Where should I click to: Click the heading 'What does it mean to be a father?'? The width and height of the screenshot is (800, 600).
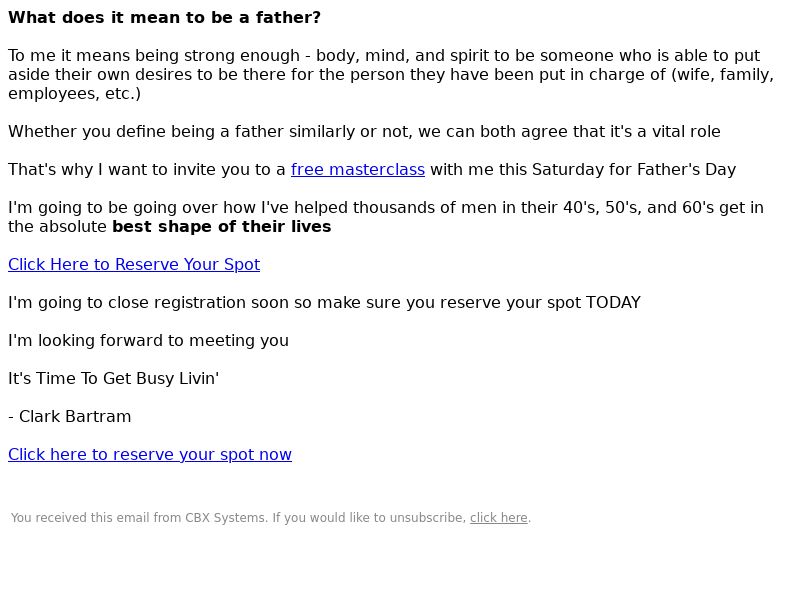(164, 17)
